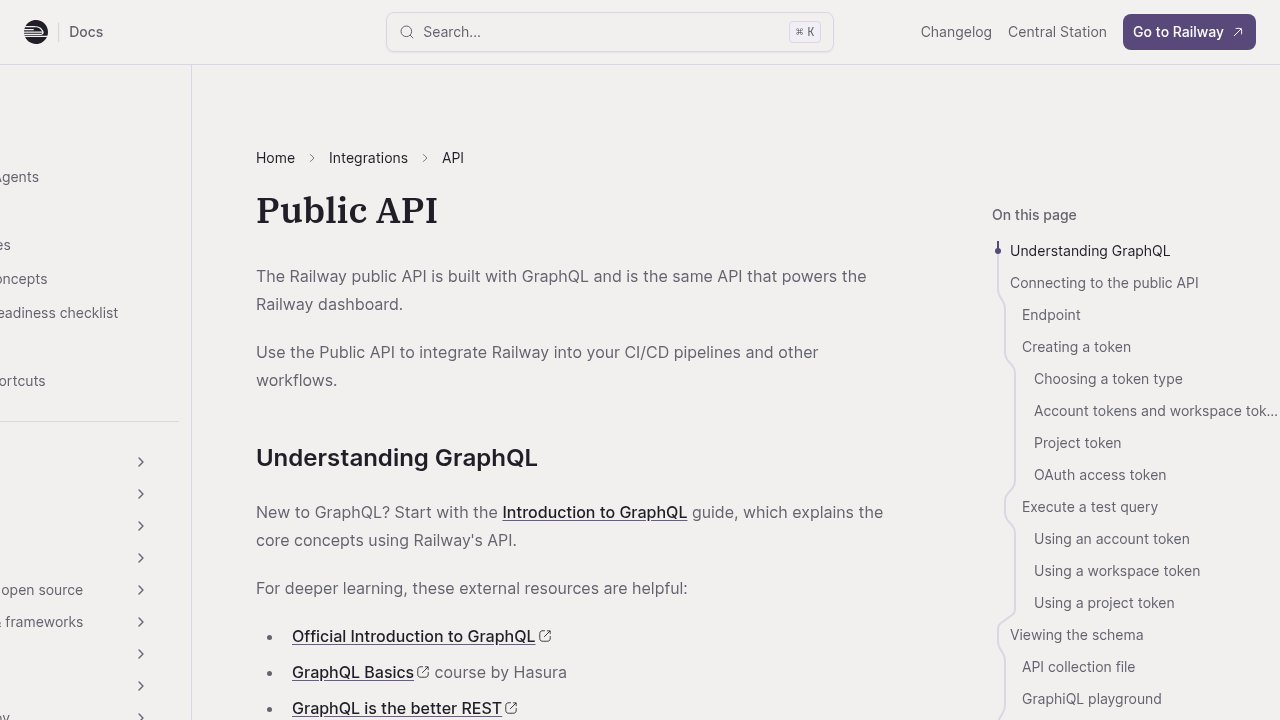Click the Go to Railway button
Screen dimensions: 1280x720
(1189, 32)
